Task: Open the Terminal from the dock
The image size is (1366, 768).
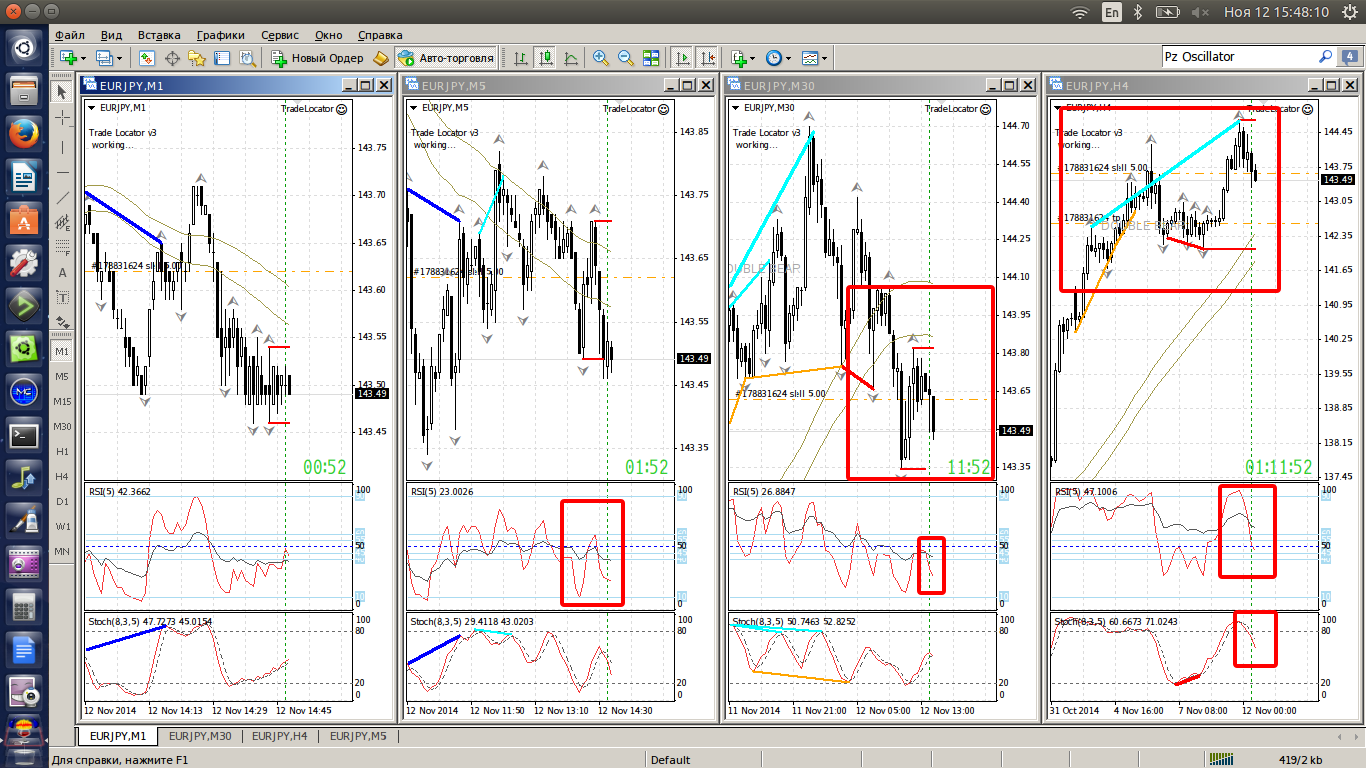Action: tap(24, 436)
